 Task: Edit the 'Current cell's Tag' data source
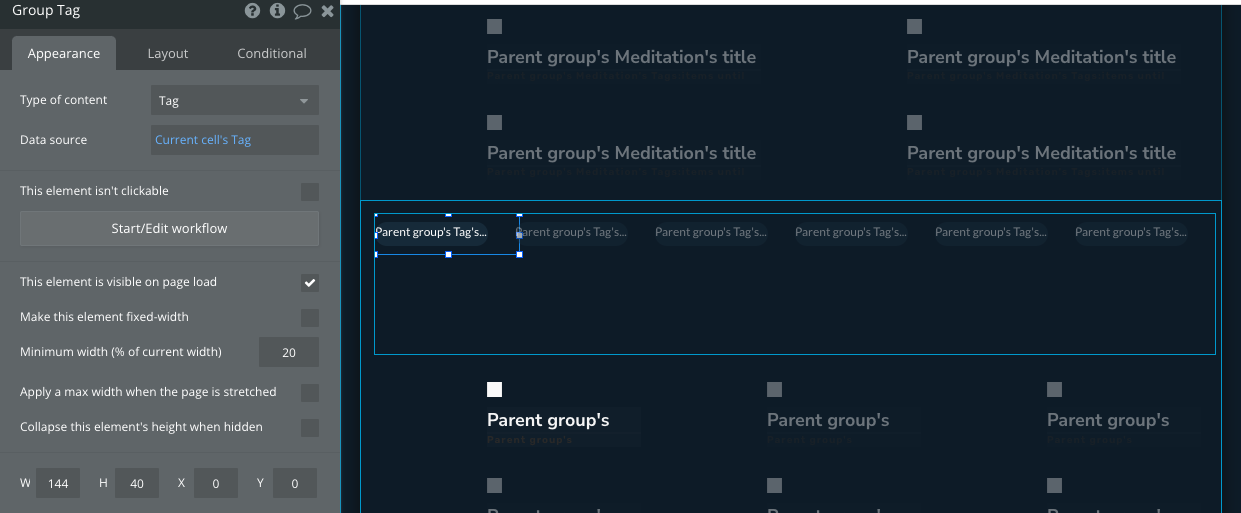235,140
